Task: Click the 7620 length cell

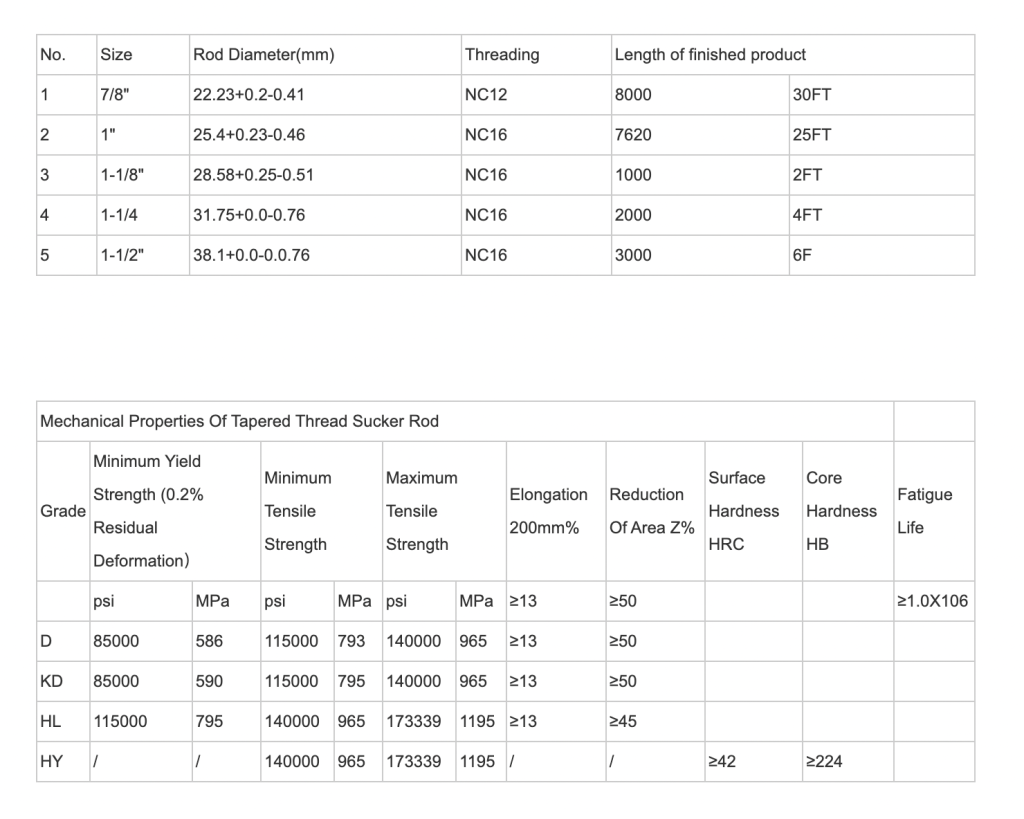Action: (x=633, y=135)
